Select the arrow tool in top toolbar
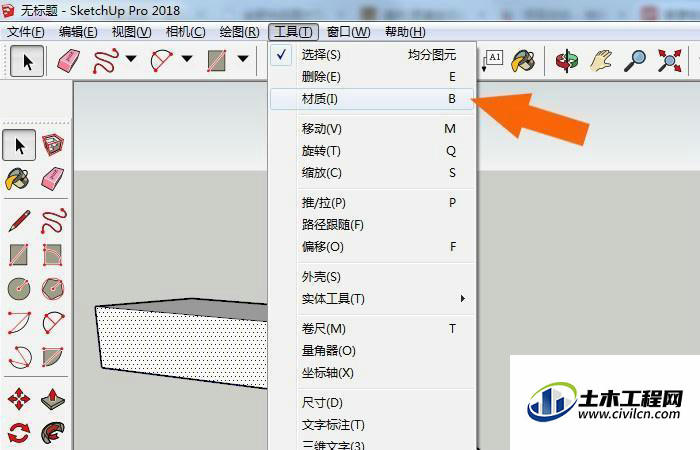700x450 pixels. (x=27, y=61)
